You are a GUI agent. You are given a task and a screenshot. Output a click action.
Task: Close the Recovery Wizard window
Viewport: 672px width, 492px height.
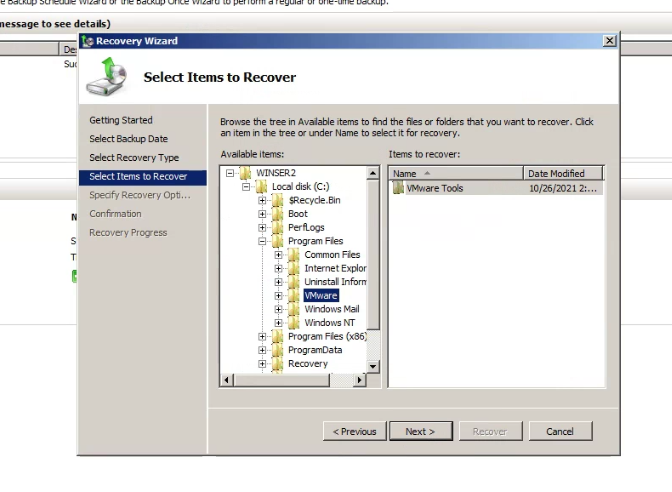coord(609,41)
